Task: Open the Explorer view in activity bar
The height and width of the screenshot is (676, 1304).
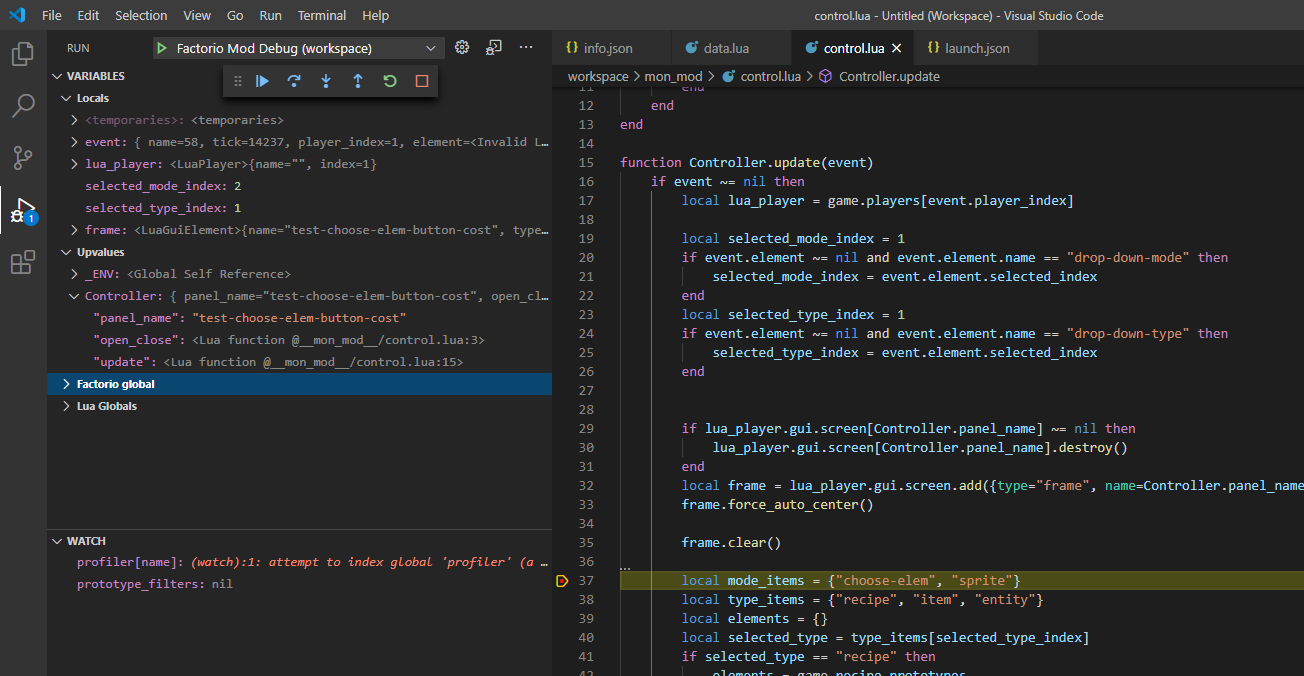Action: tap(23, 54)
